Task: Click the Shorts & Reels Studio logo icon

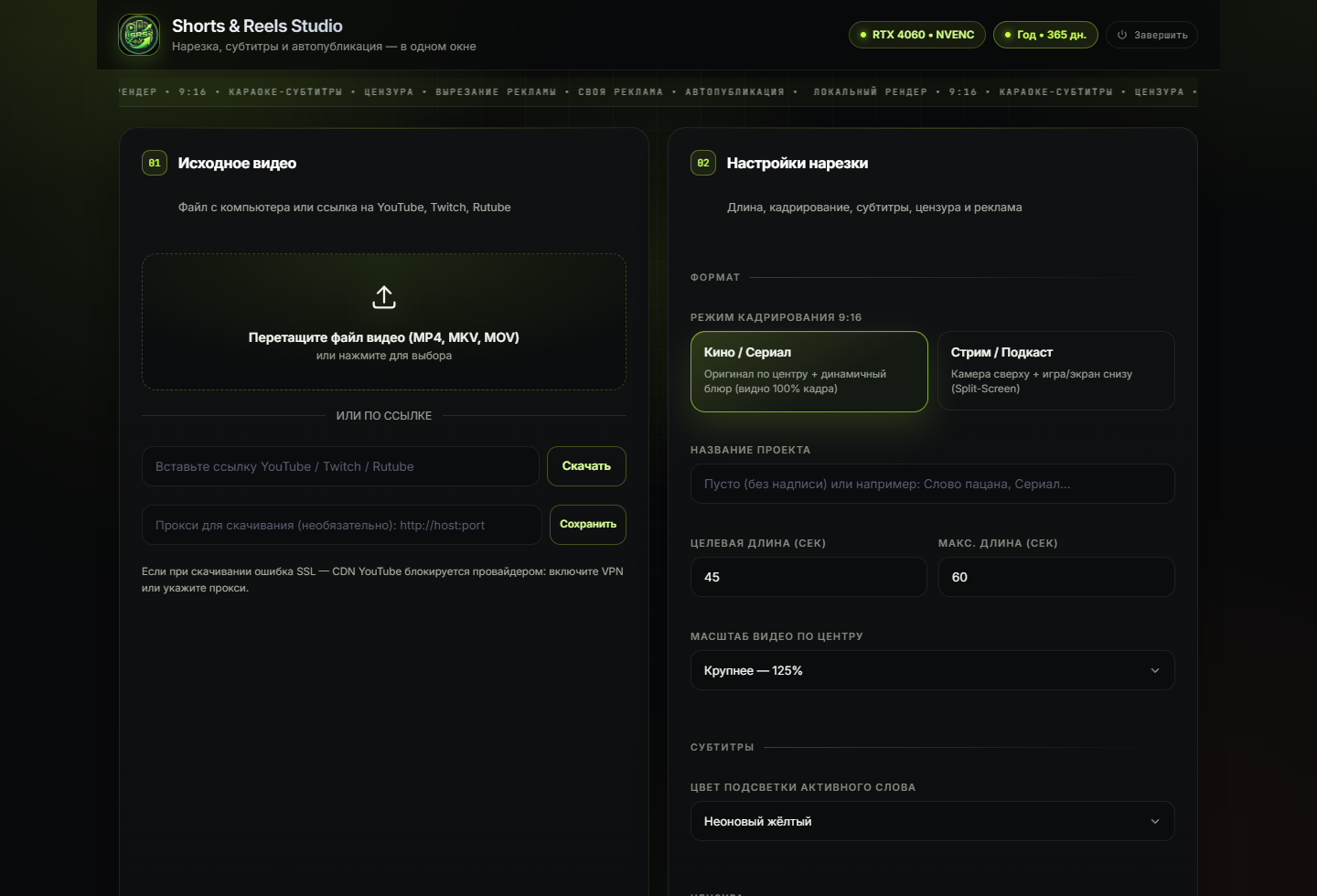Action: point(139,35)
